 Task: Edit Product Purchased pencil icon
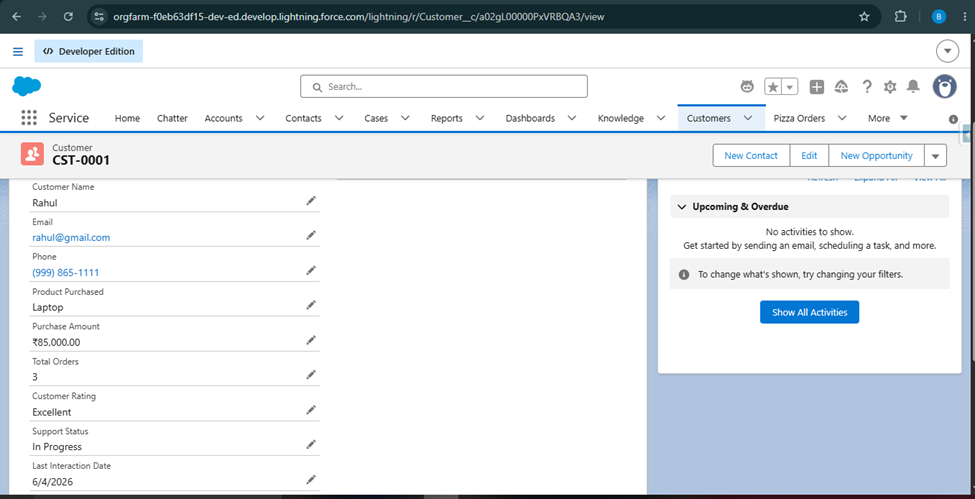311,305
